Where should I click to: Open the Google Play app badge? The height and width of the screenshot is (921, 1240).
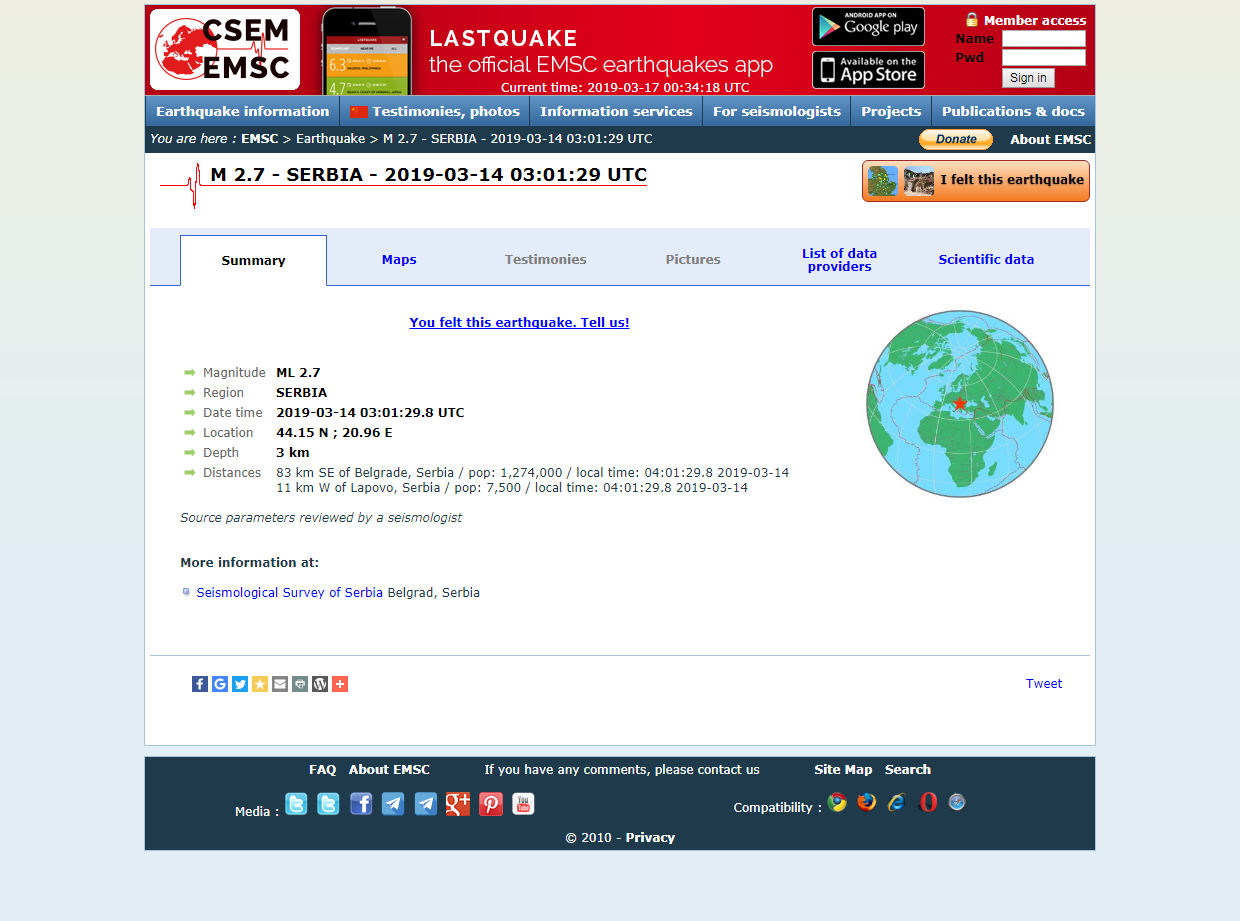tap(868, 27)
